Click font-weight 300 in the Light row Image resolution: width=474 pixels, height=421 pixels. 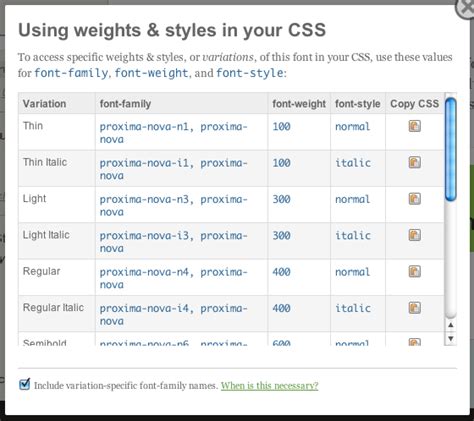(282, 199)
